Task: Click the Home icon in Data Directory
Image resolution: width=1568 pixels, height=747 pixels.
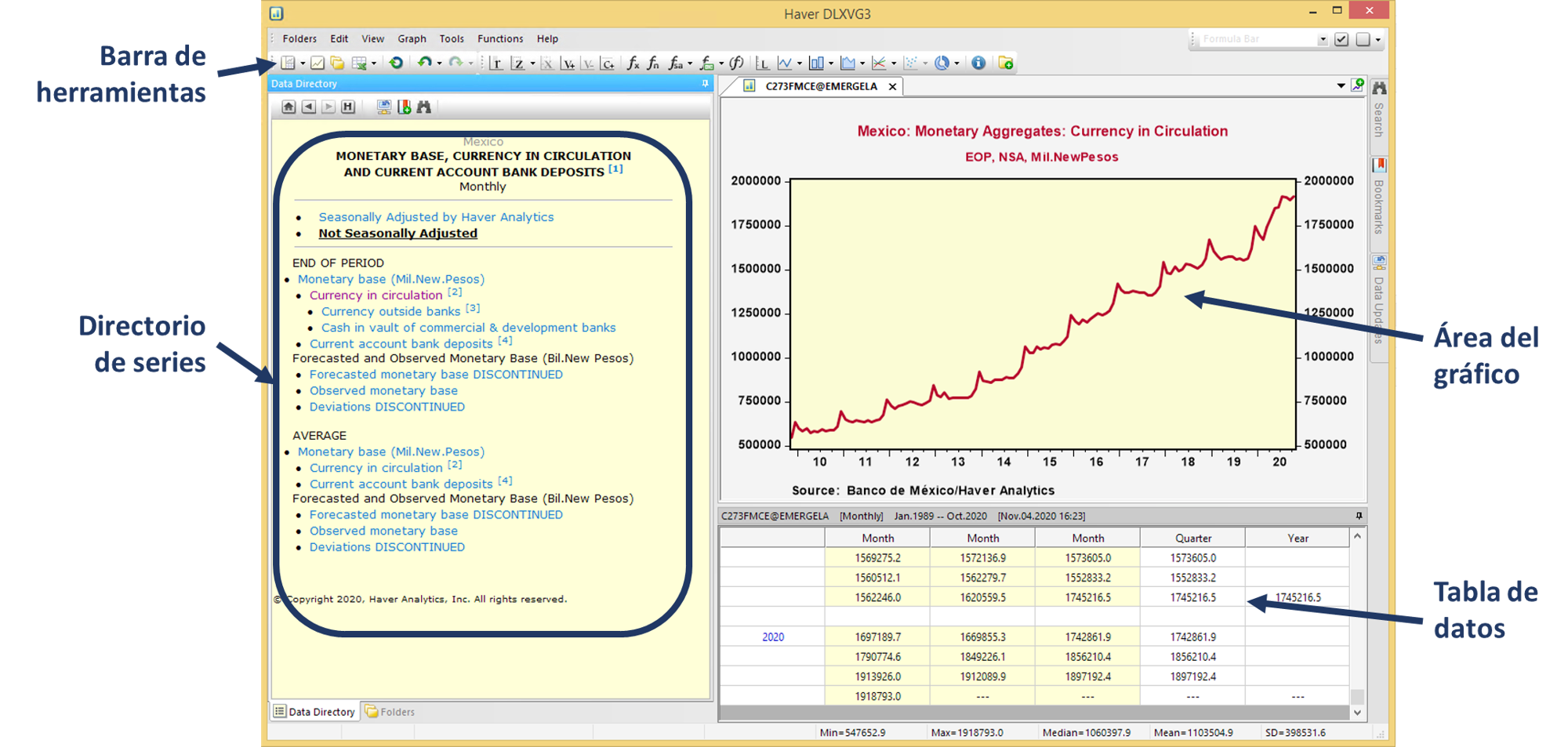Action: pos(289,107)
